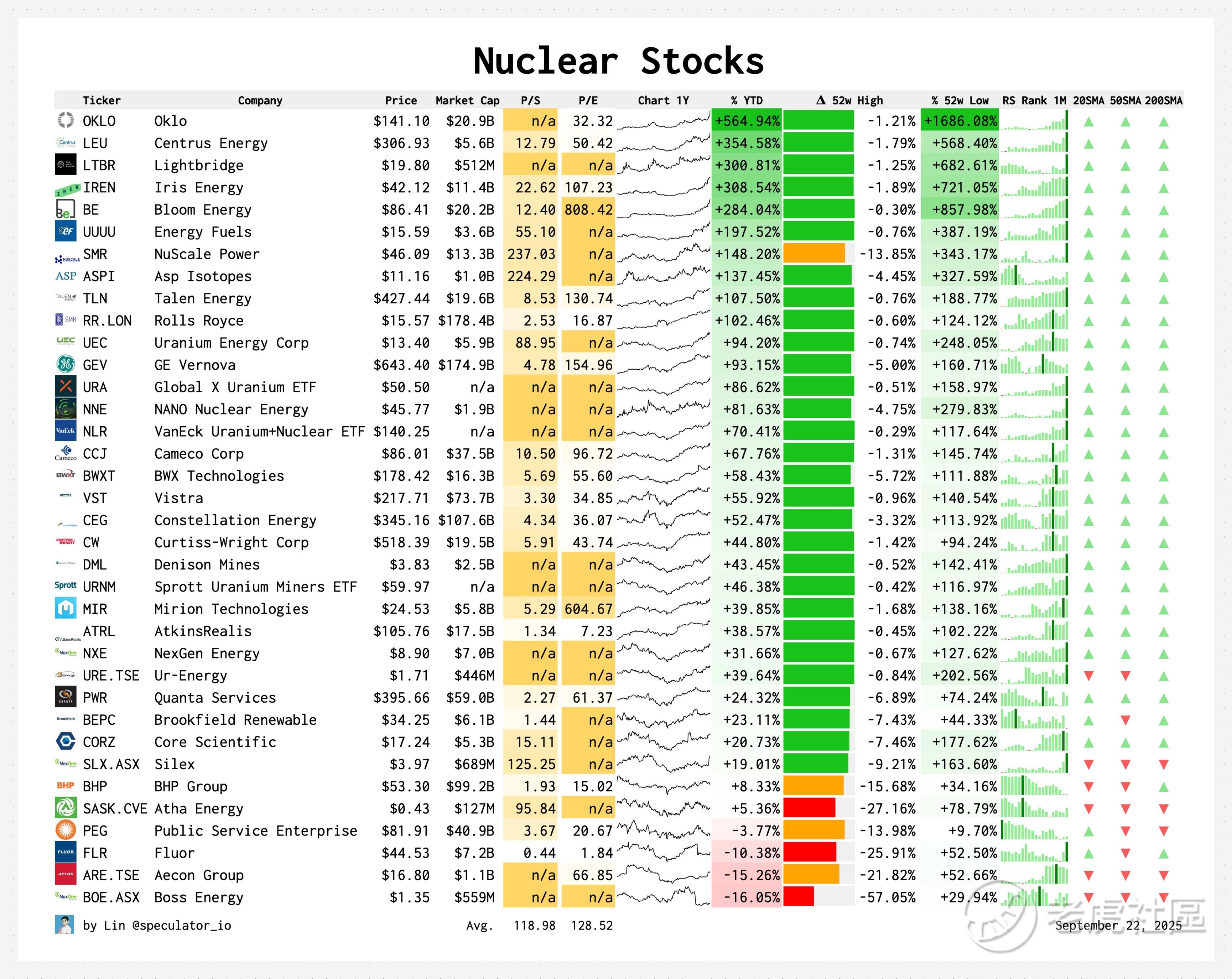The image size is (1232, 979).
Task: Click the Market Cap column header
Action: tap(467, 100)
